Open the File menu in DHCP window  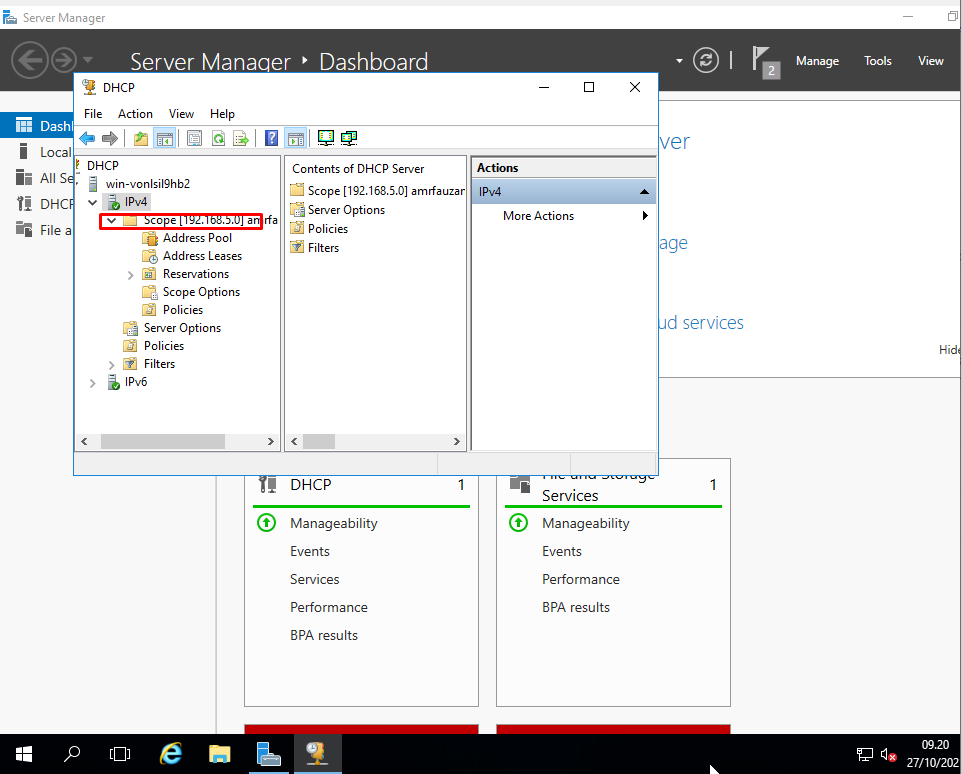pyautogui.click(x=93, y=114)
